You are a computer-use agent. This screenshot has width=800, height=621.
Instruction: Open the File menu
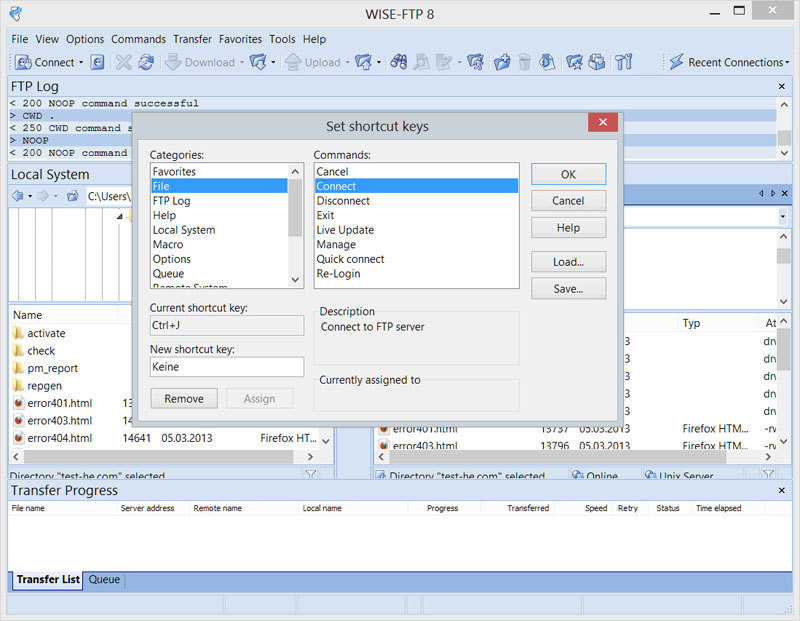(x=20, y=39)
